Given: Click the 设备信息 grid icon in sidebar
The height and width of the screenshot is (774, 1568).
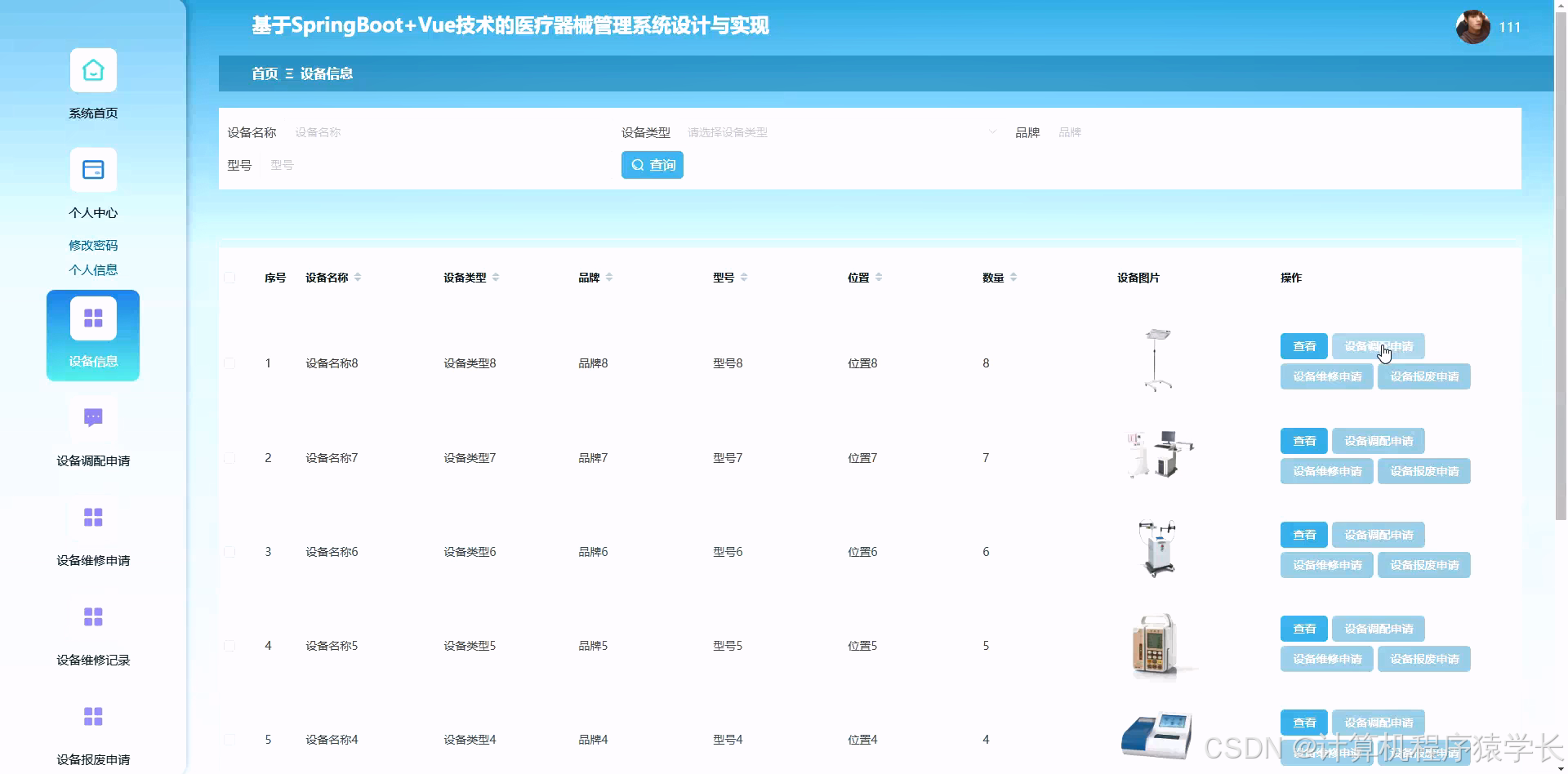Looking at the screenshot, I should click(92, 317).
